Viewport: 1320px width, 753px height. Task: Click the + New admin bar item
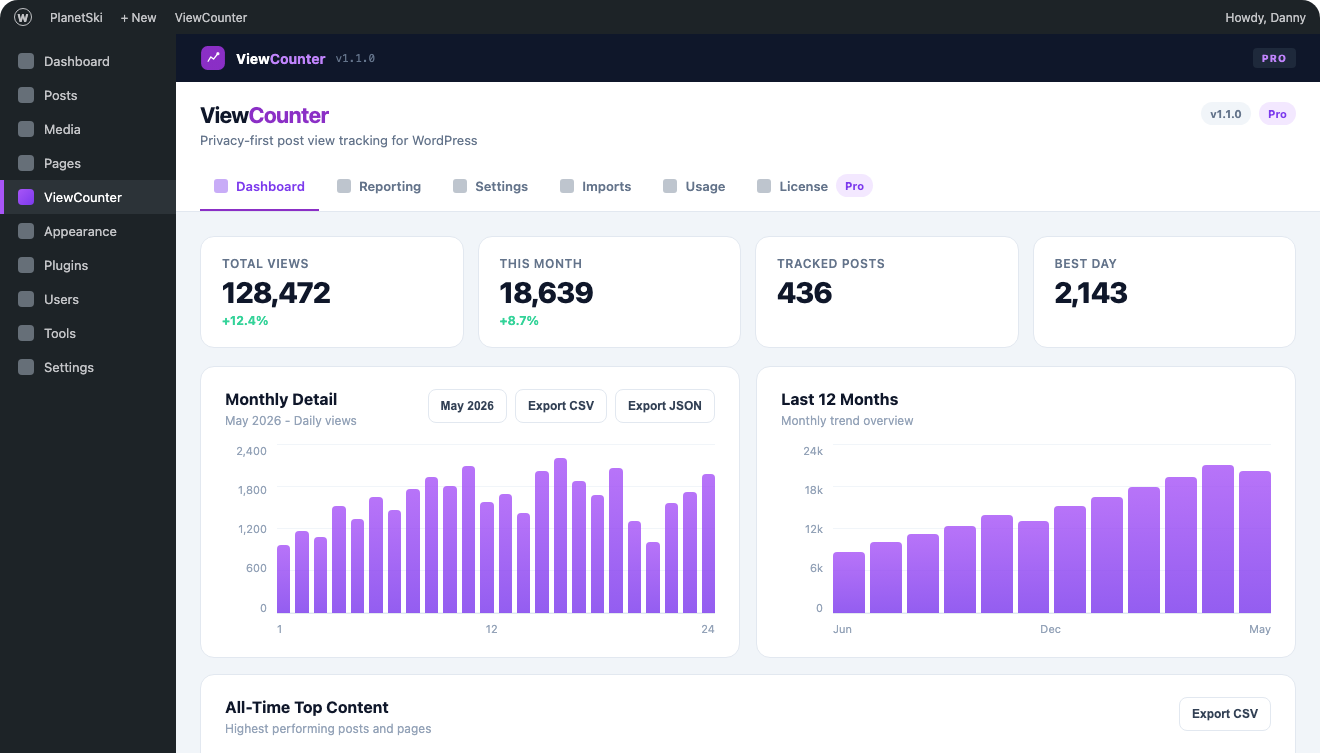(138, 17)
